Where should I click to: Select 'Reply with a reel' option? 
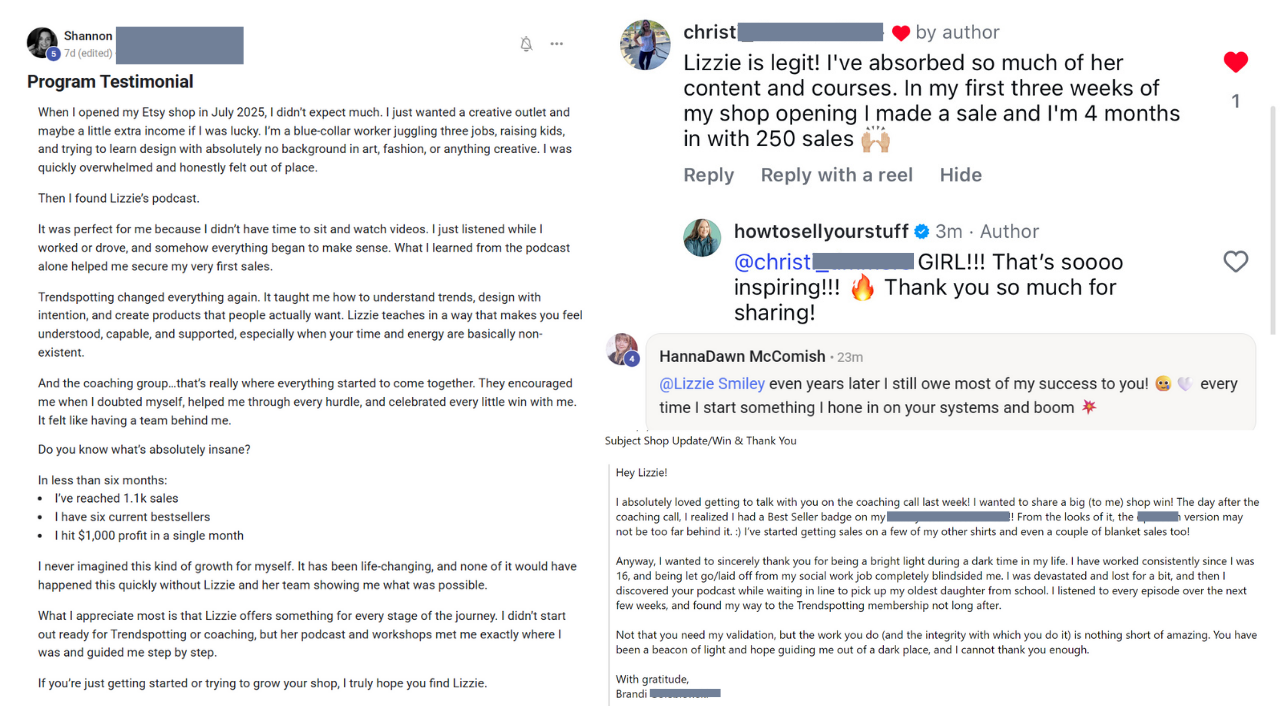click(836, 175)
